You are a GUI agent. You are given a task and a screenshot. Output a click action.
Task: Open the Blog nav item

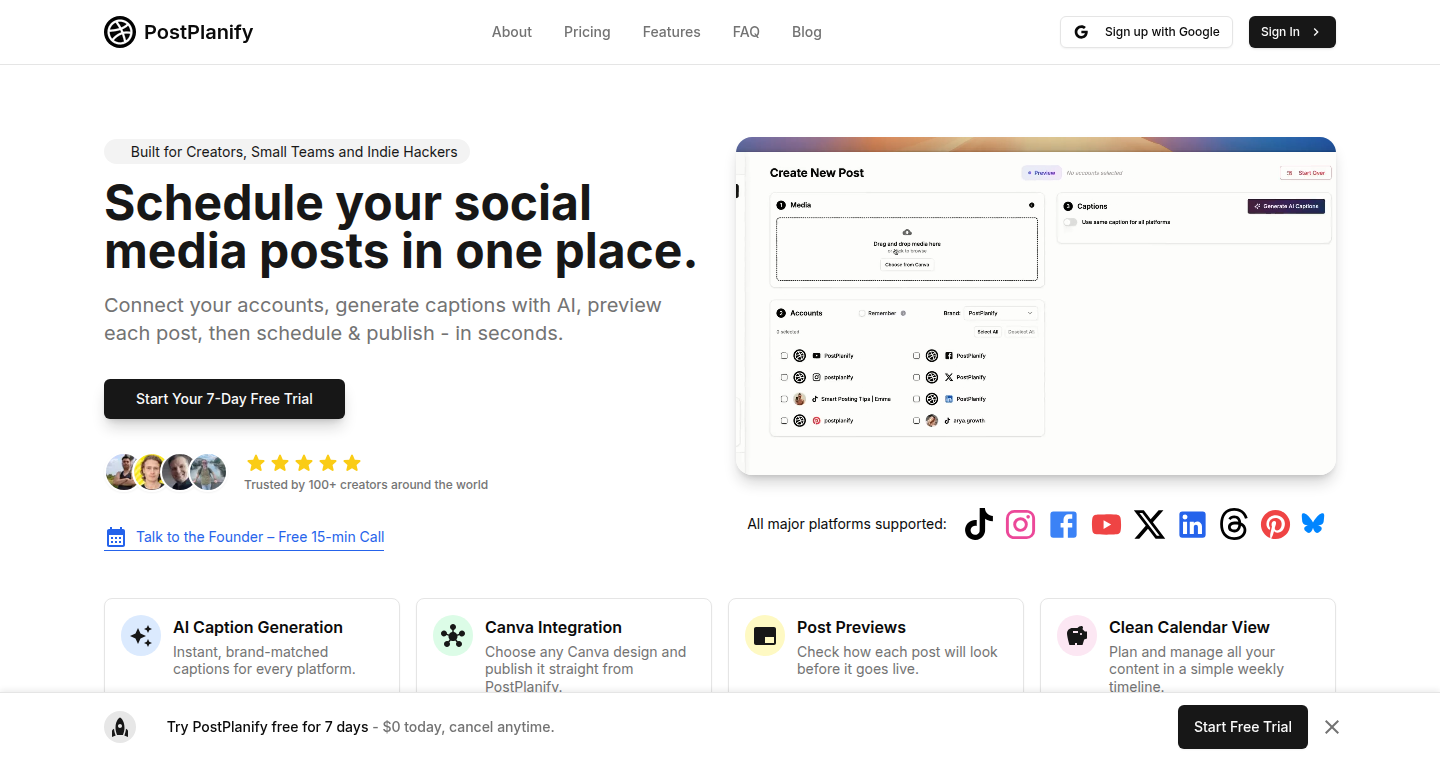point(807,32)
